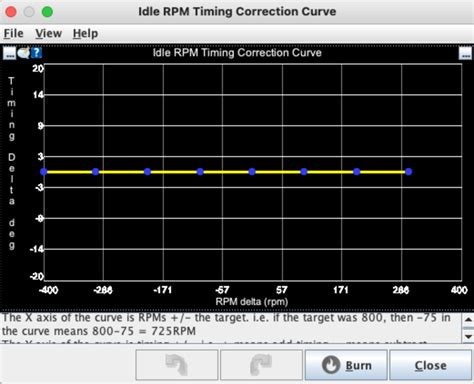Click the 'RPM delta (rpm)' axis label

coord(252,302)
